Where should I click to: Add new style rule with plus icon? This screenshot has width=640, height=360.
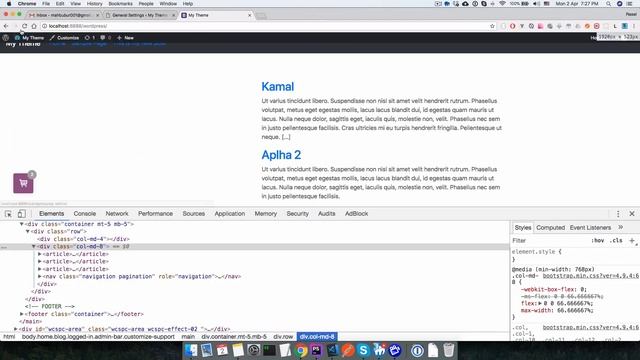632,240
